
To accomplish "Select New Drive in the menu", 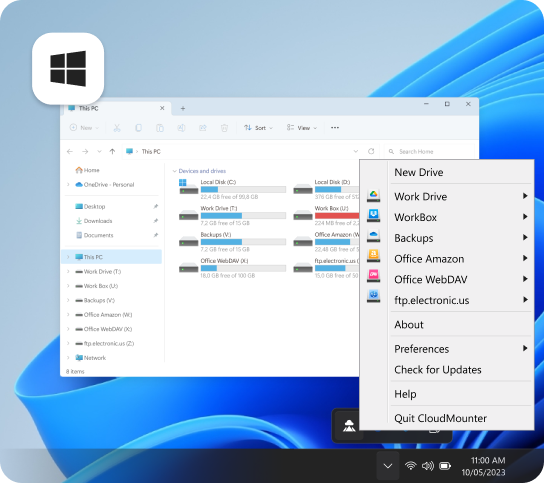I will (419, 172).
